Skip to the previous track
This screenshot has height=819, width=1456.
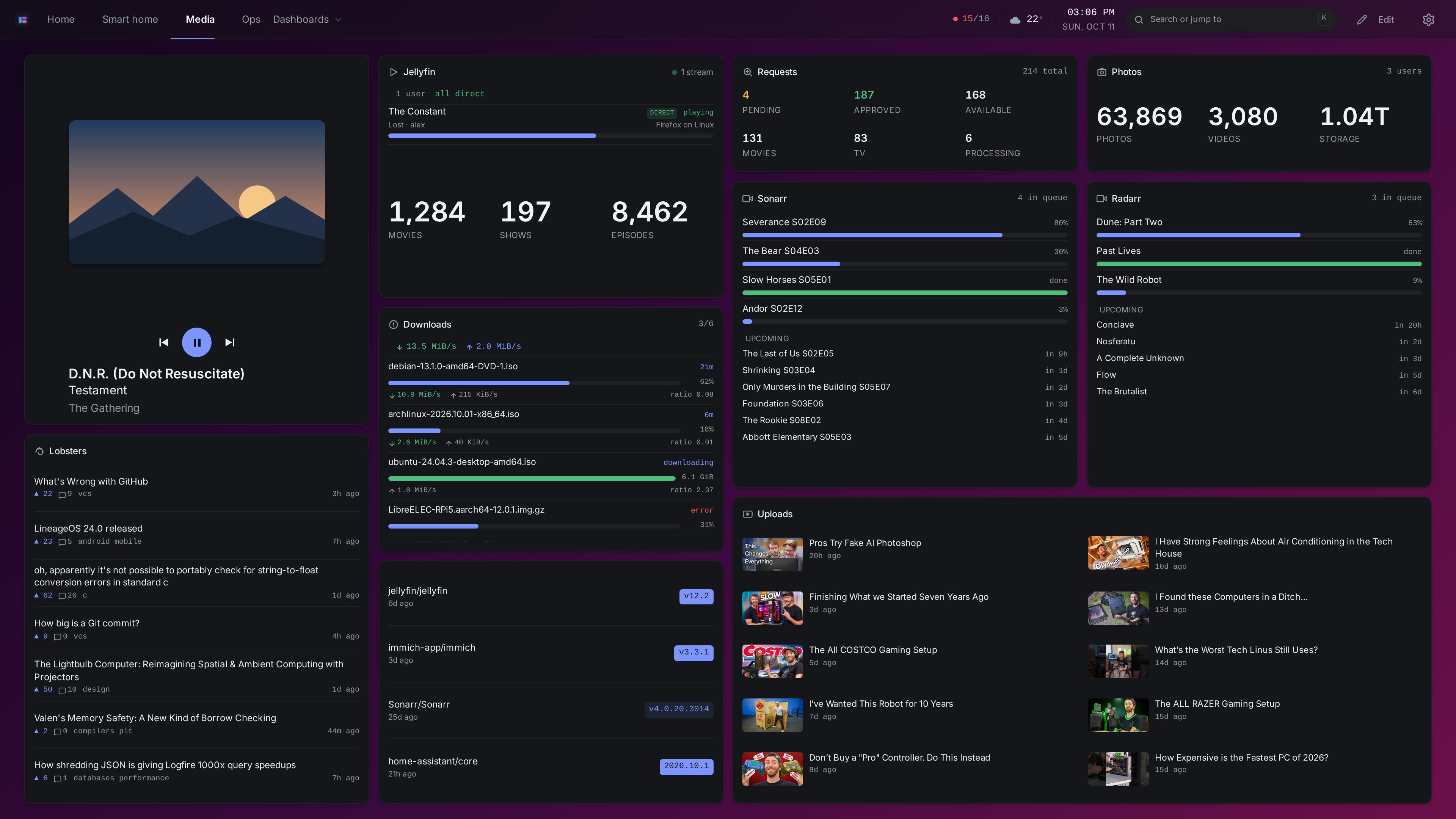point(163,342)
